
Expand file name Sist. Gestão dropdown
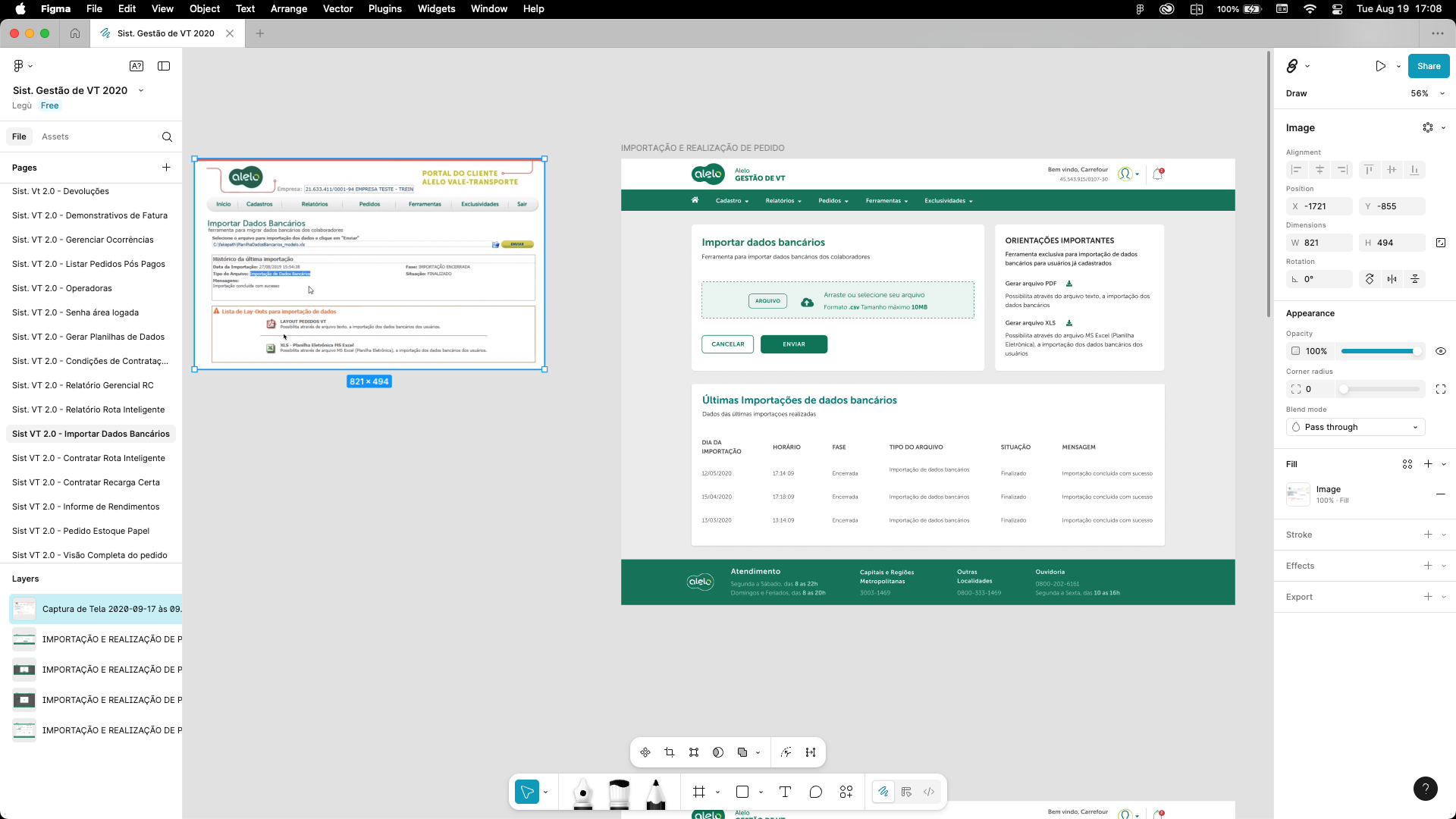(140, 90)
